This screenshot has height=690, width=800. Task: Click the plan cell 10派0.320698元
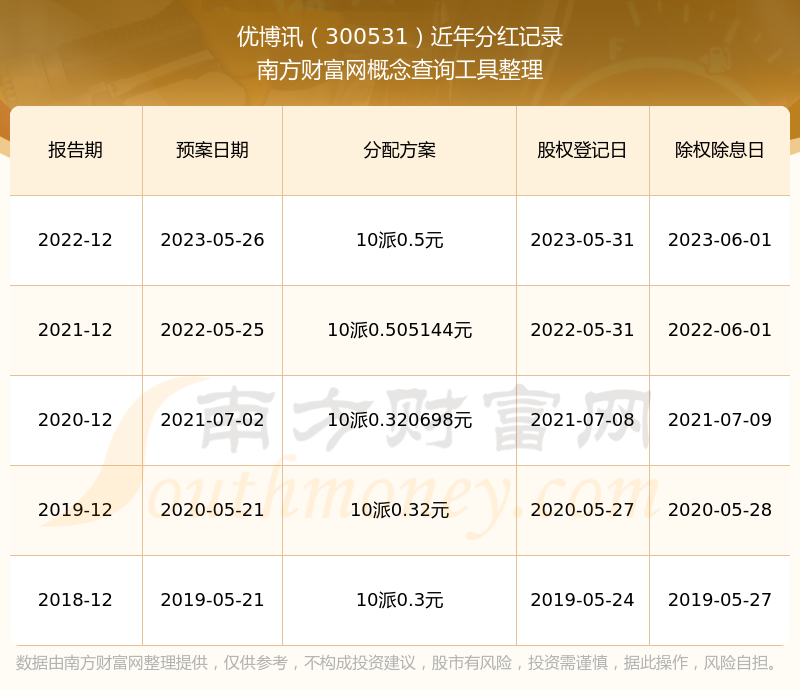pyautogui.click(x=399, y=420)
